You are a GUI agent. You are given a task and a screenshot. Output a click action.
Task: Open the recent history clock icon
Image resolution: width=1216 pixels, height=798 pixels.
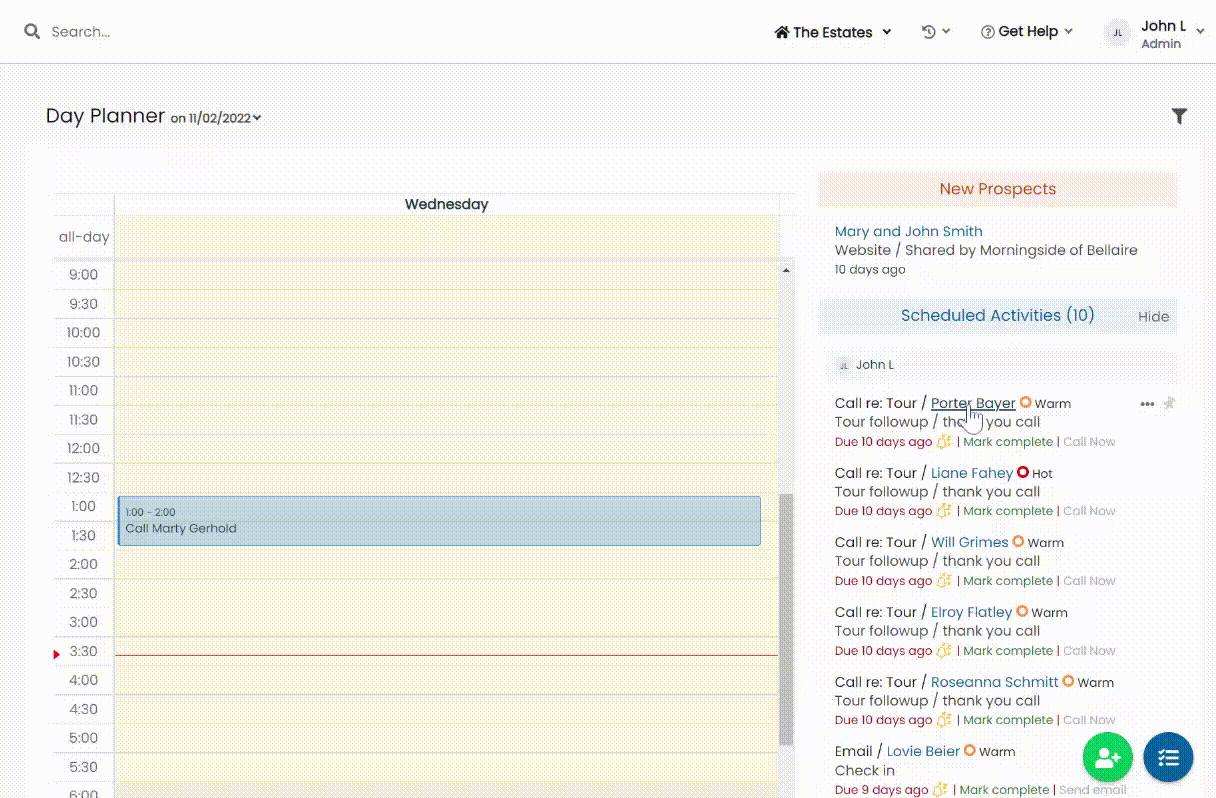[x=929, y=32]
